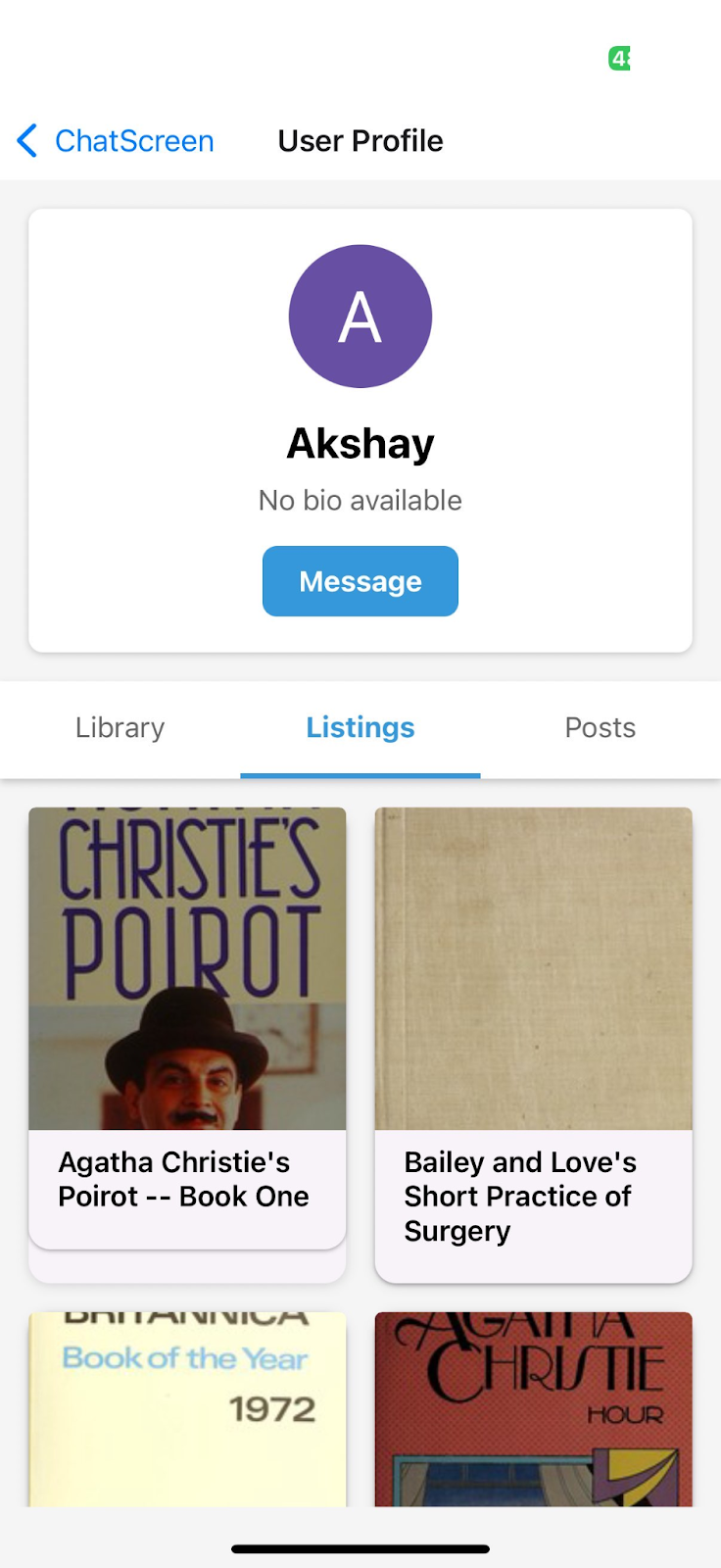
Task: Open the Christie's Poirot cover image
Action: [187, 968]
